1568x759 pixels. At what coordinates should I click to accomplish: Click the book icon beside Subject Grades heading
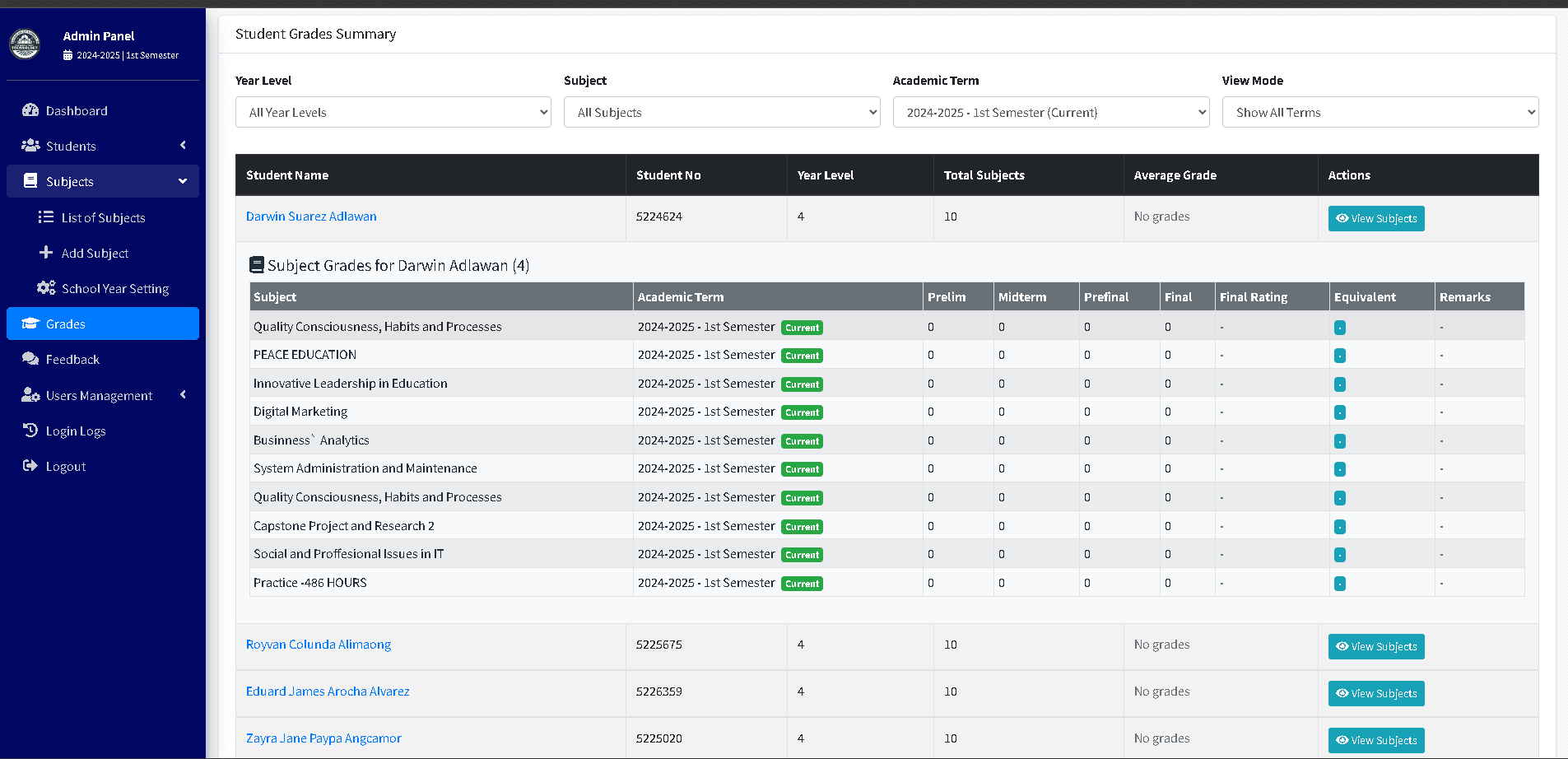(x=257, y=265)
